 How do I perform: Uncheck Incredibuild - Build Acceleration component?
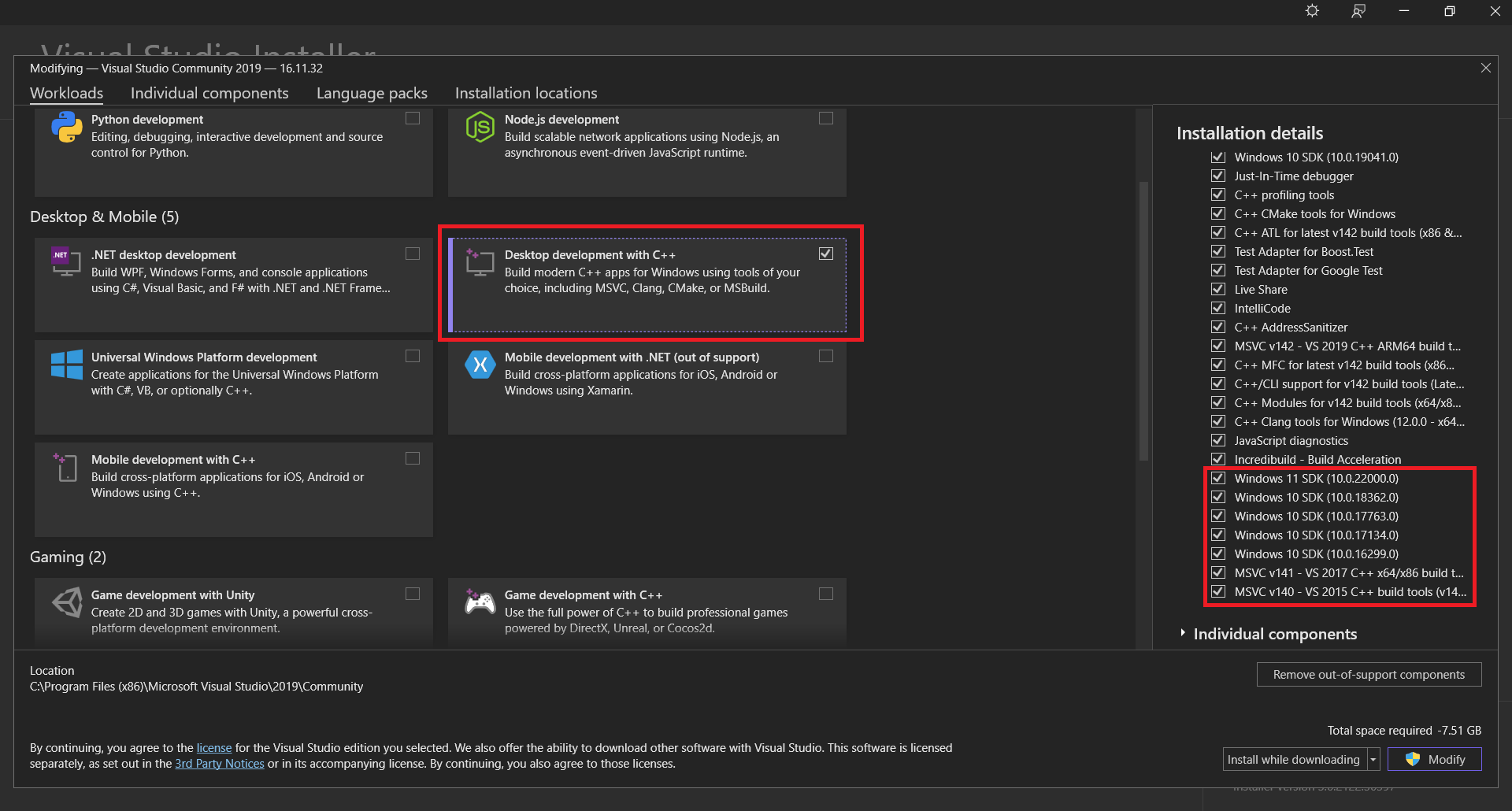pyautogui.click(x=1218, y=459)
